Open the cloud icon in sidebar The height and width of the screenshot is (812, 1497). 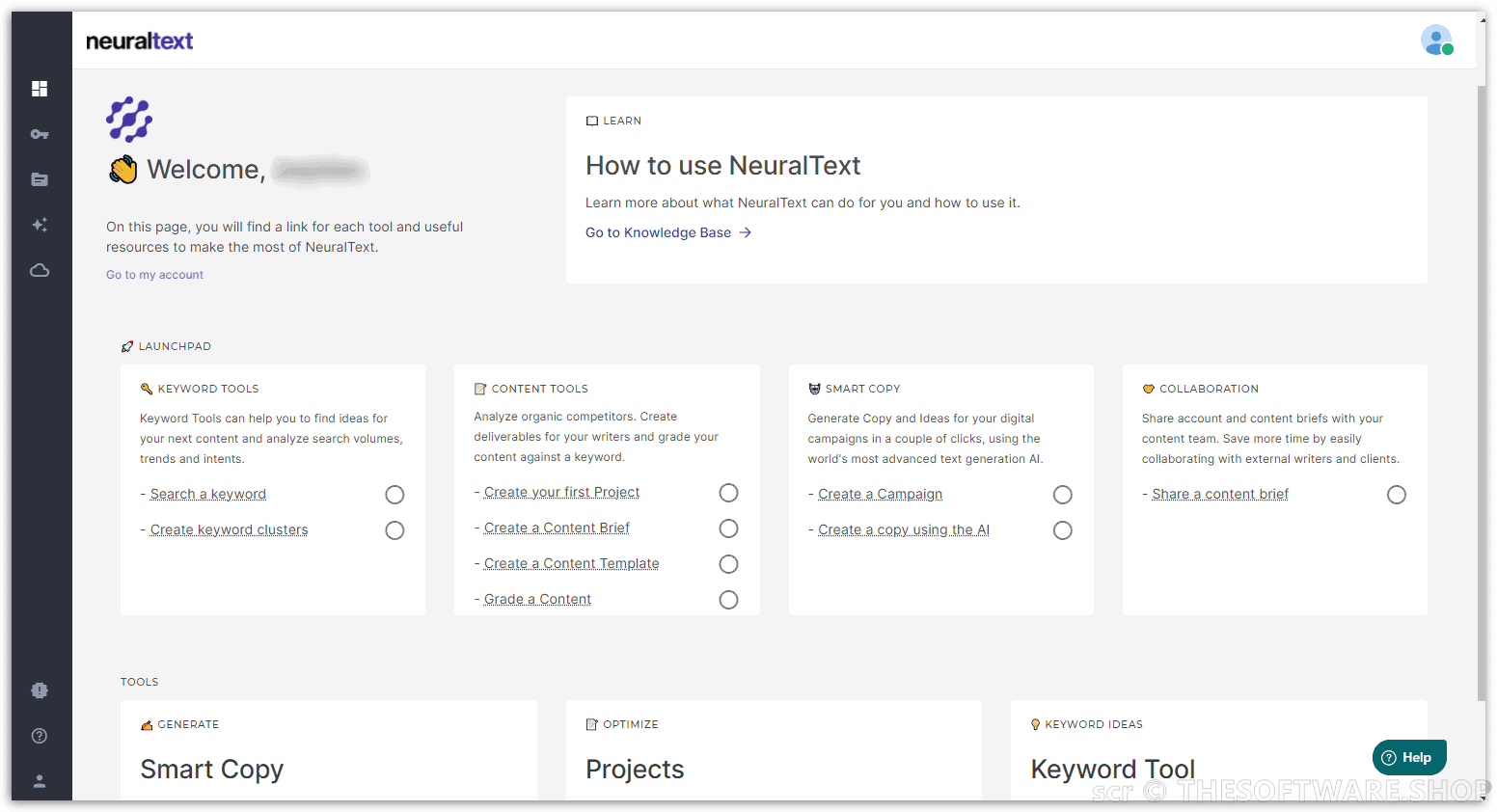coord(40,270)
